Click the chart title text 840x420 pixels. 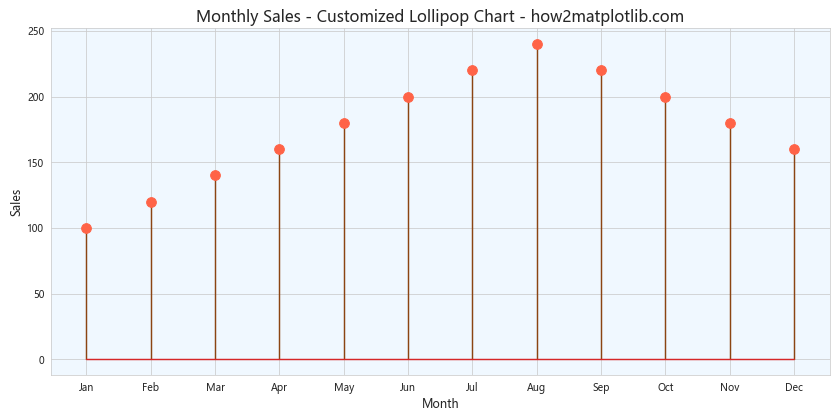pos(440,16)
